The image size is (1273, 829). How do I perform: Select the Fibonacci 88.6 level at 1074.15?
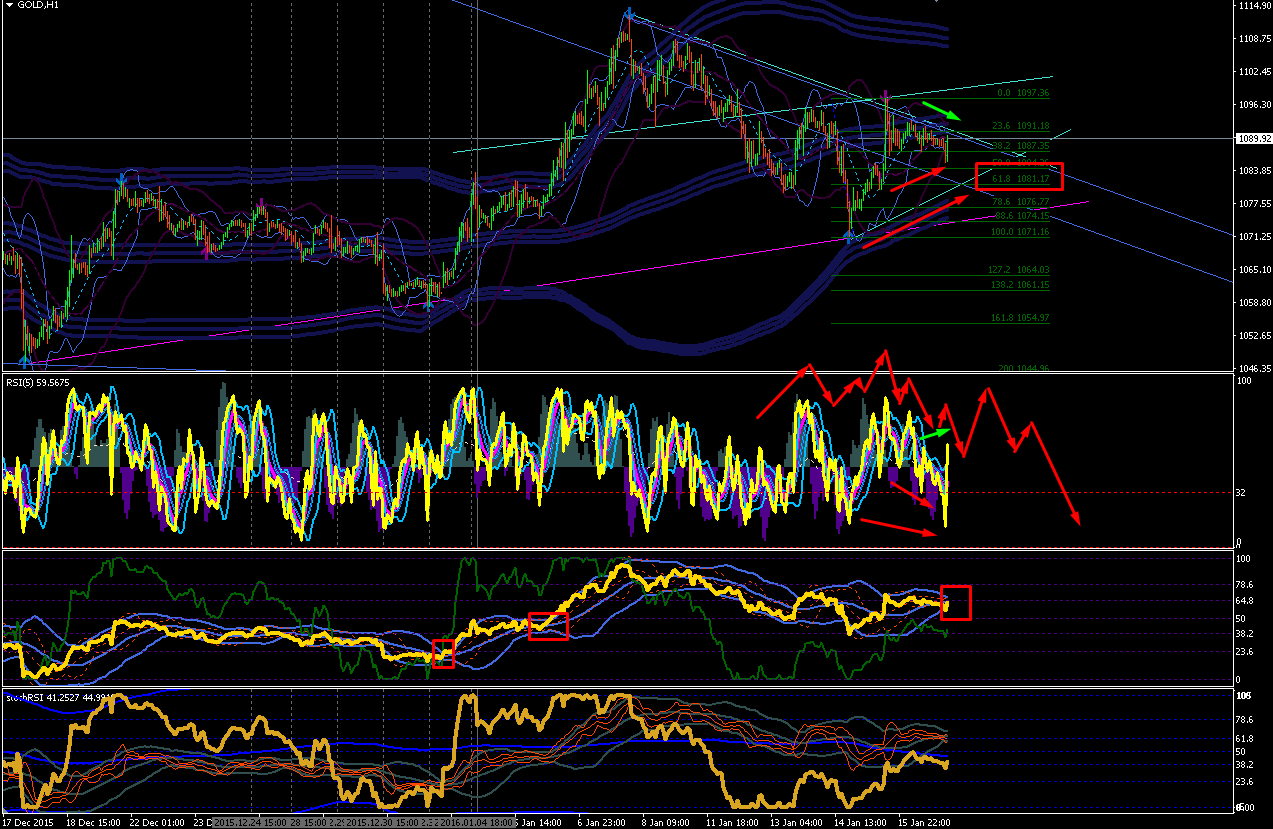pos(1020,216)
